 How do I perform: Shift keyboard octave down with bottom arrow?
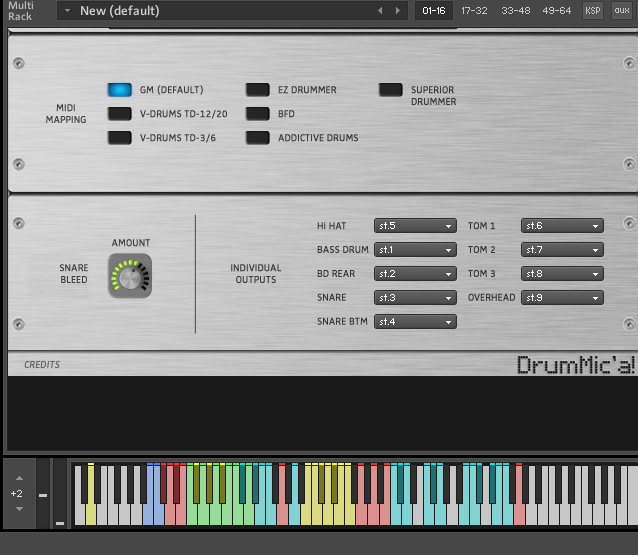[x=17, y=508]
